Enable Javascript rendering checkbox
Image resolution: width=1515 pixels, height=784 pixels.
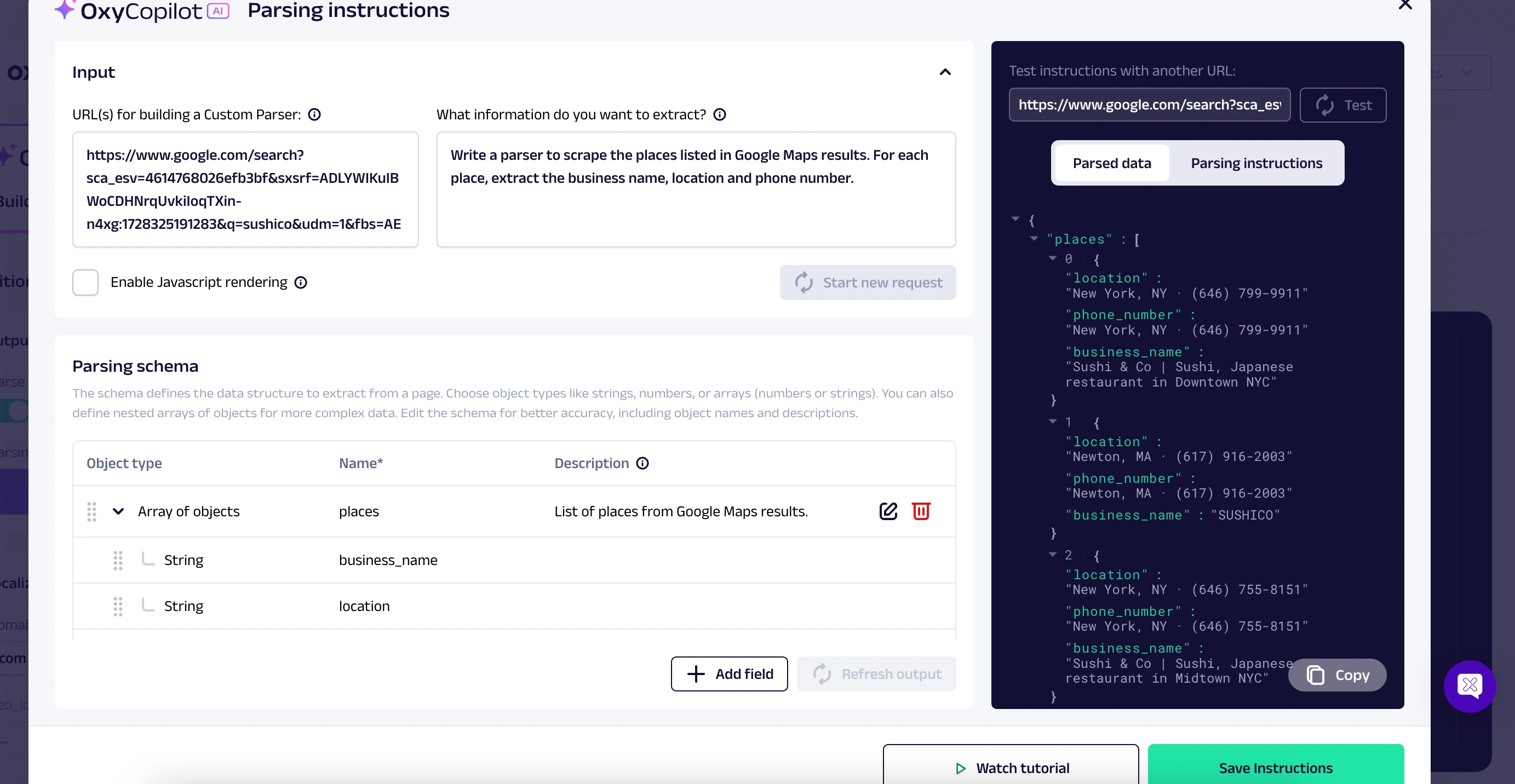85,282
